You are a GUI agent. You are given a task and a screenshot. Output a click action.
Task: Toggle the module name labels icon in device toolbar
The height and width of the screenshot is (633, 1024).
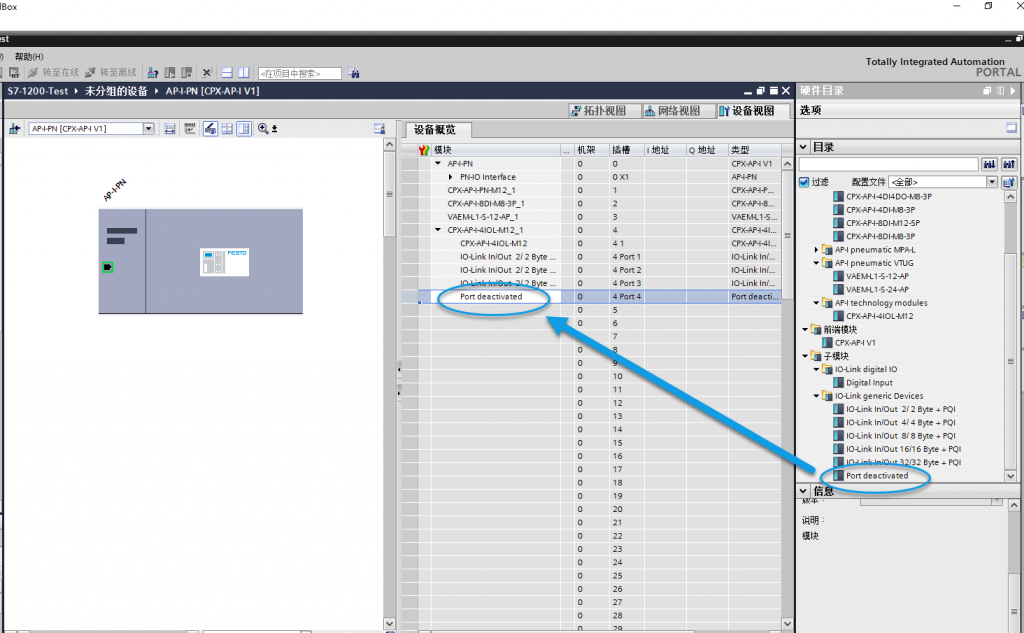(x=190, y=129)
